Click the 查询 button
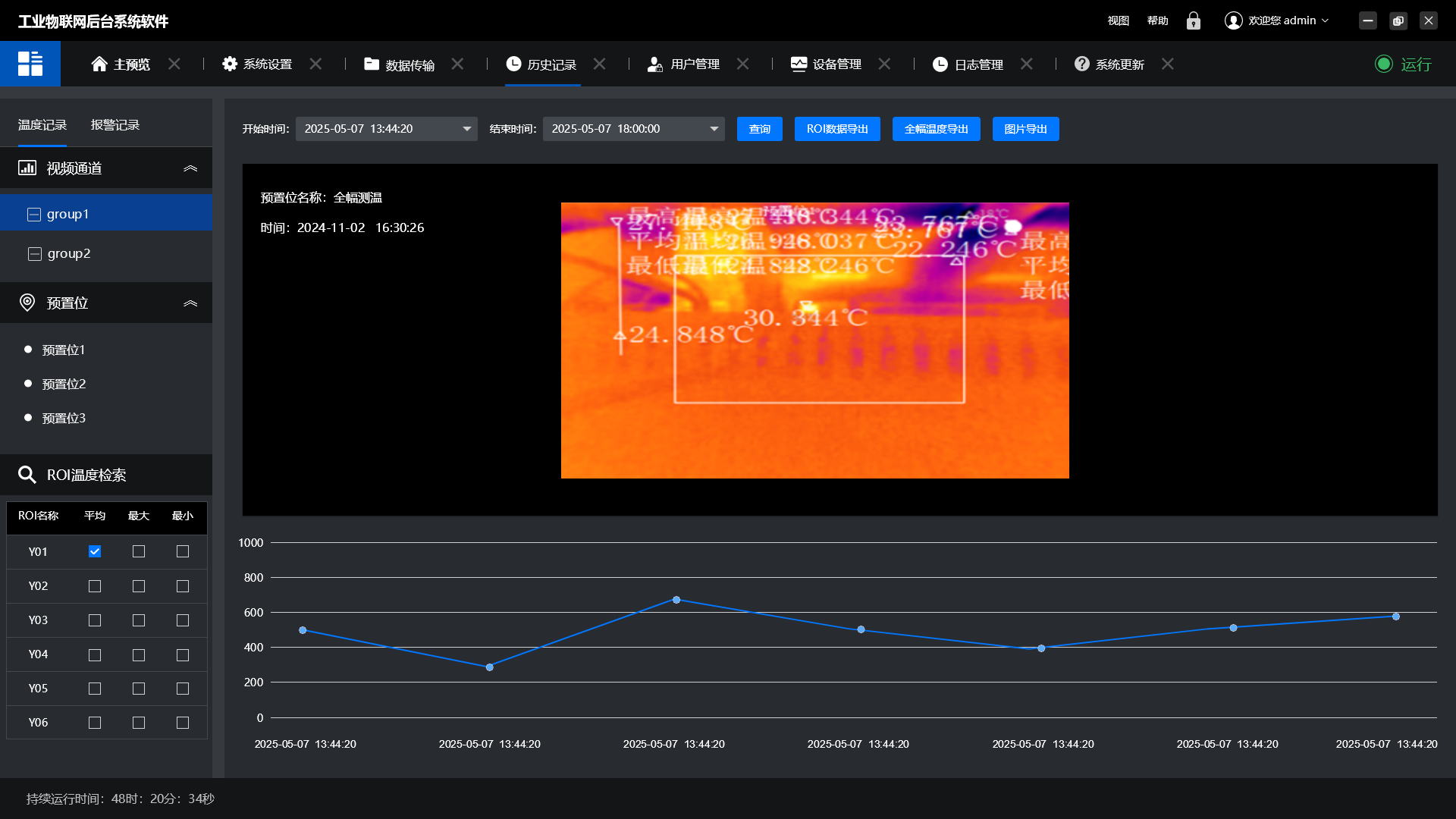The height and width of the screenshot is (819, 1456). click(x=760, y=129)
